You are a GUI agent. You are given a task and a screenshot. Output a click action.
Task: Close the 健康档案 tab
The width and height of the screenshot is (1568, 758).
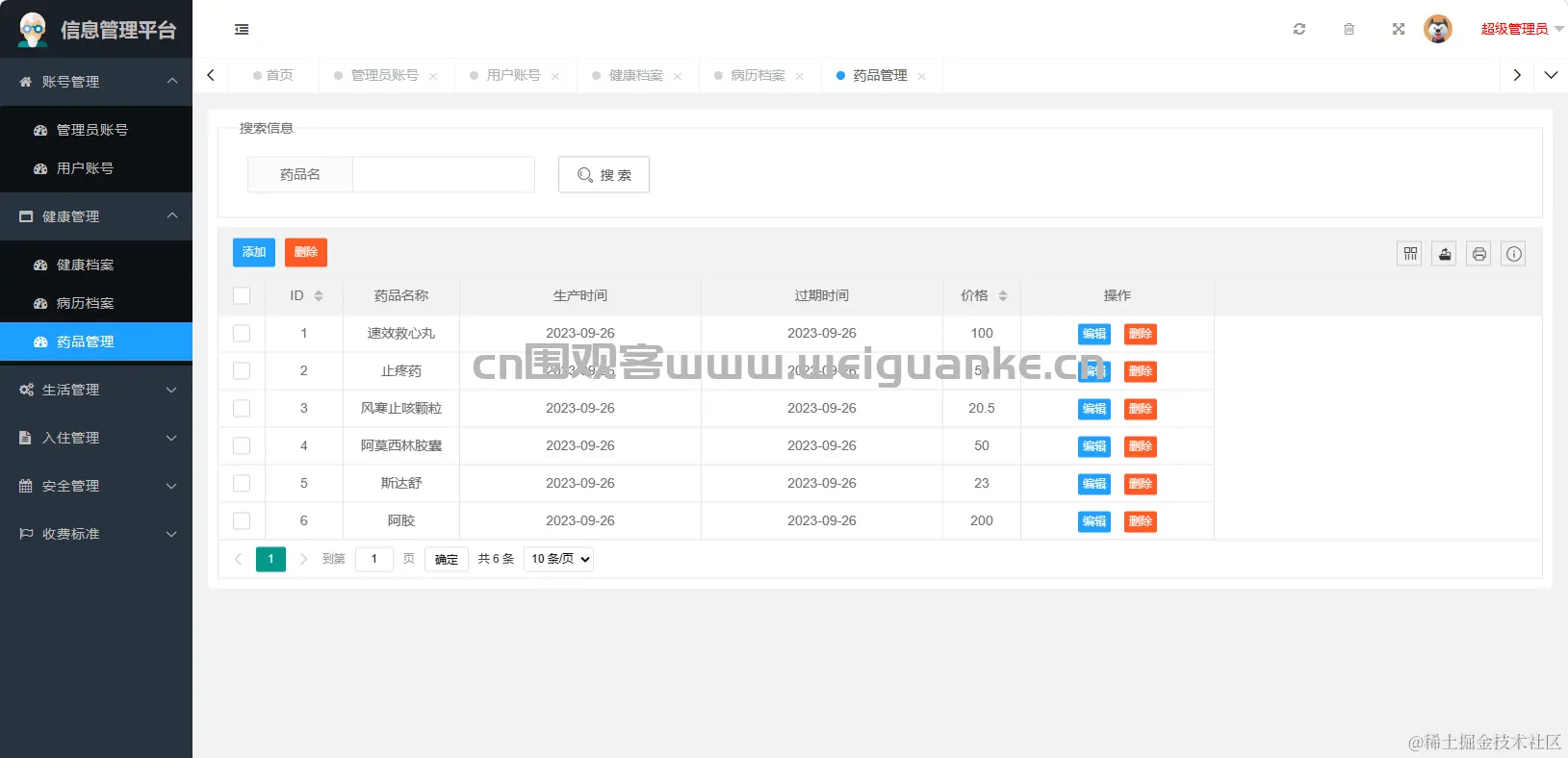click(x=678, y=76)
